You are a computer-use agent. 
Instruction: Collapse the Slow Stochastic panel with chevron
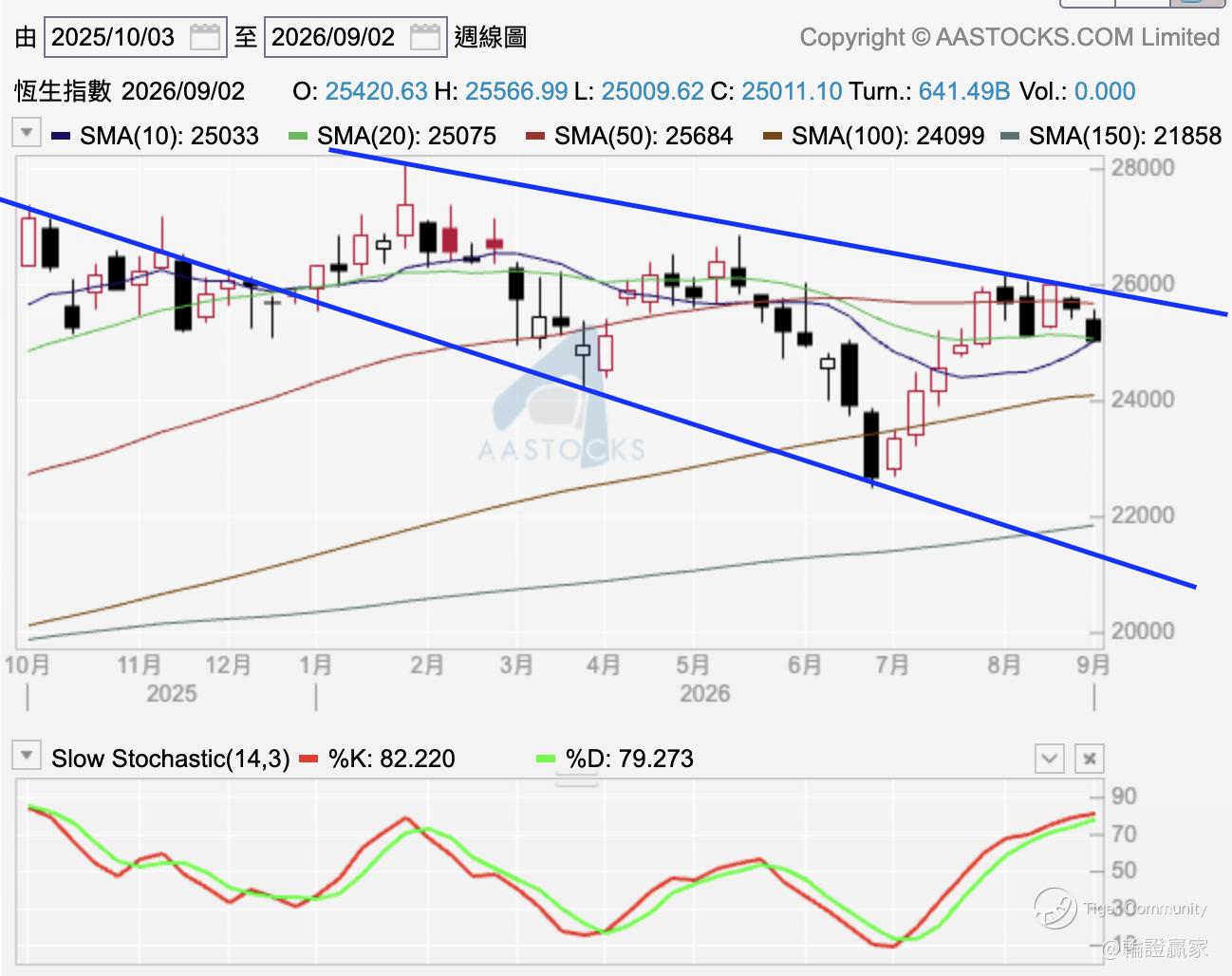(1049, 759)
